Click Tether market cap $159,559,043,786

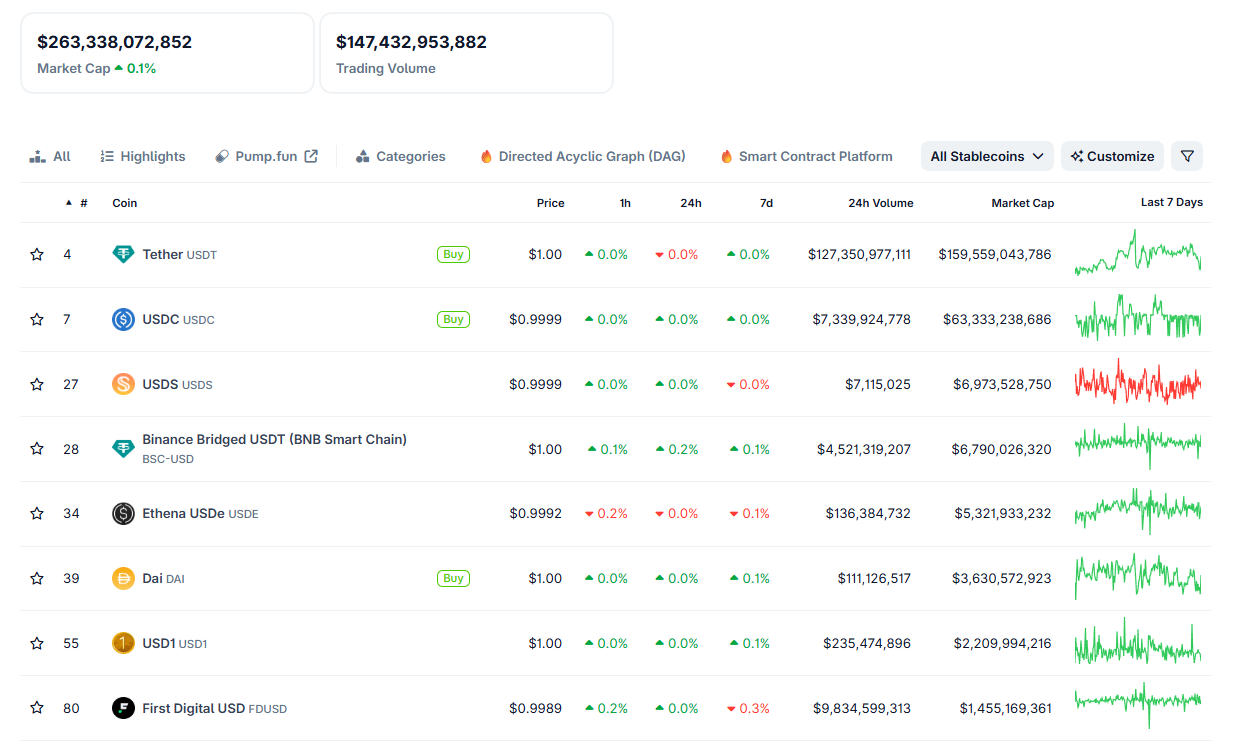pyautogui.click(x=995, y=255)
